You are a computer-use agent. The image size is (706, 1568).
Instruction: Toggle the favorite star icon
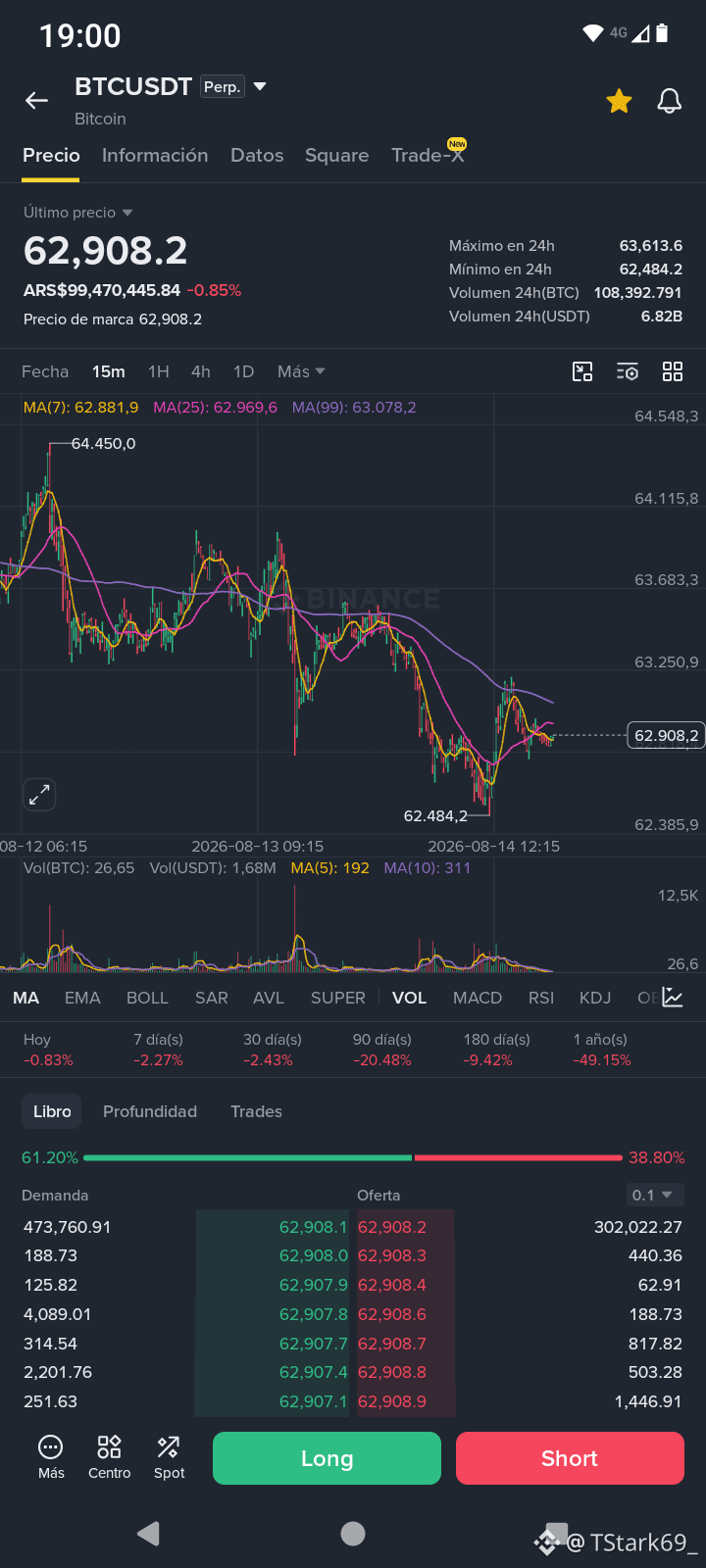(x=619, y=101)
